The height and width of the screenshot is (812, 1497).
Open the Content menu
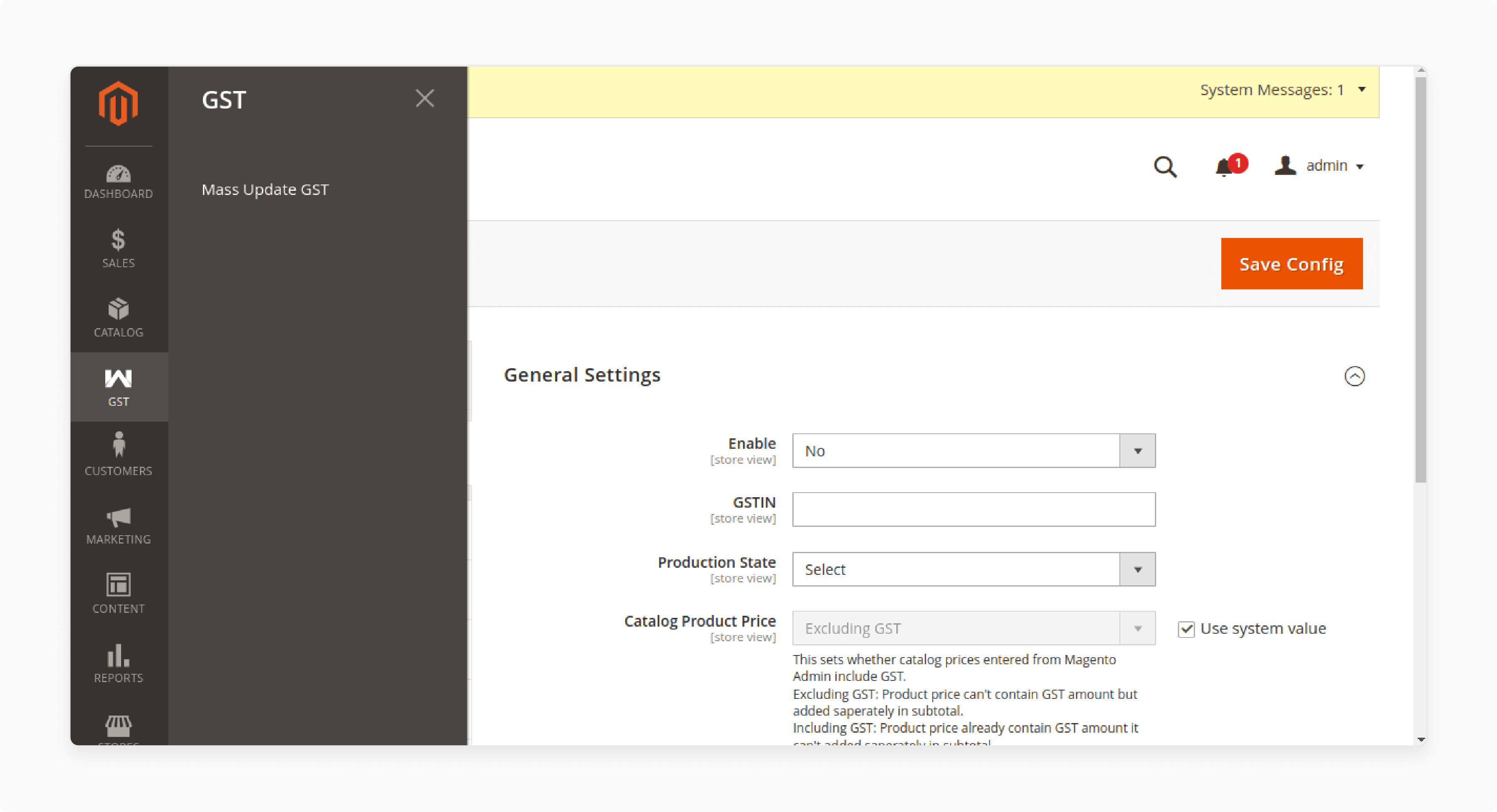point(119,594)
